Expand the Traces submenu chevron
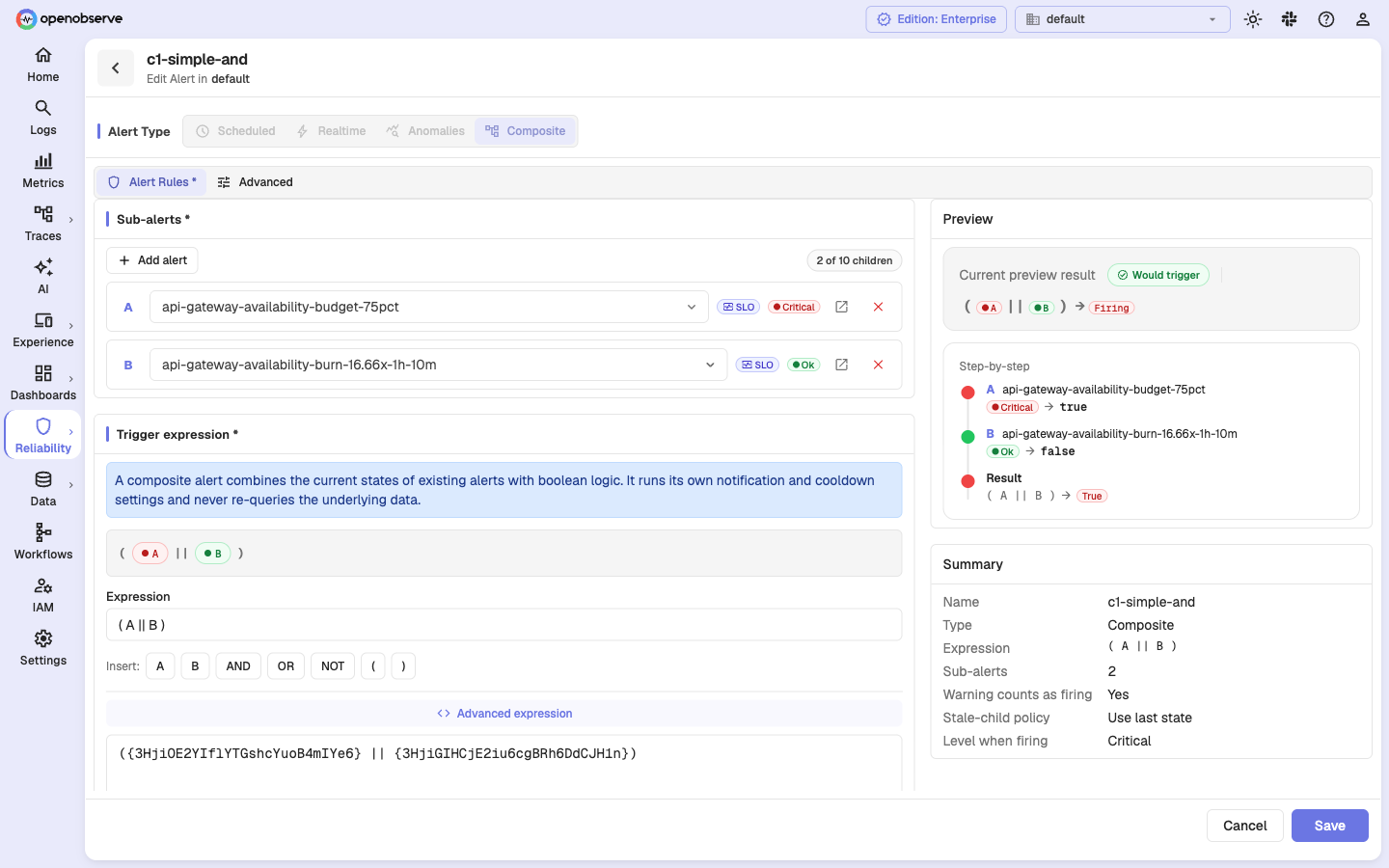The image size is (1389, 868). click(x=71, y=220)
